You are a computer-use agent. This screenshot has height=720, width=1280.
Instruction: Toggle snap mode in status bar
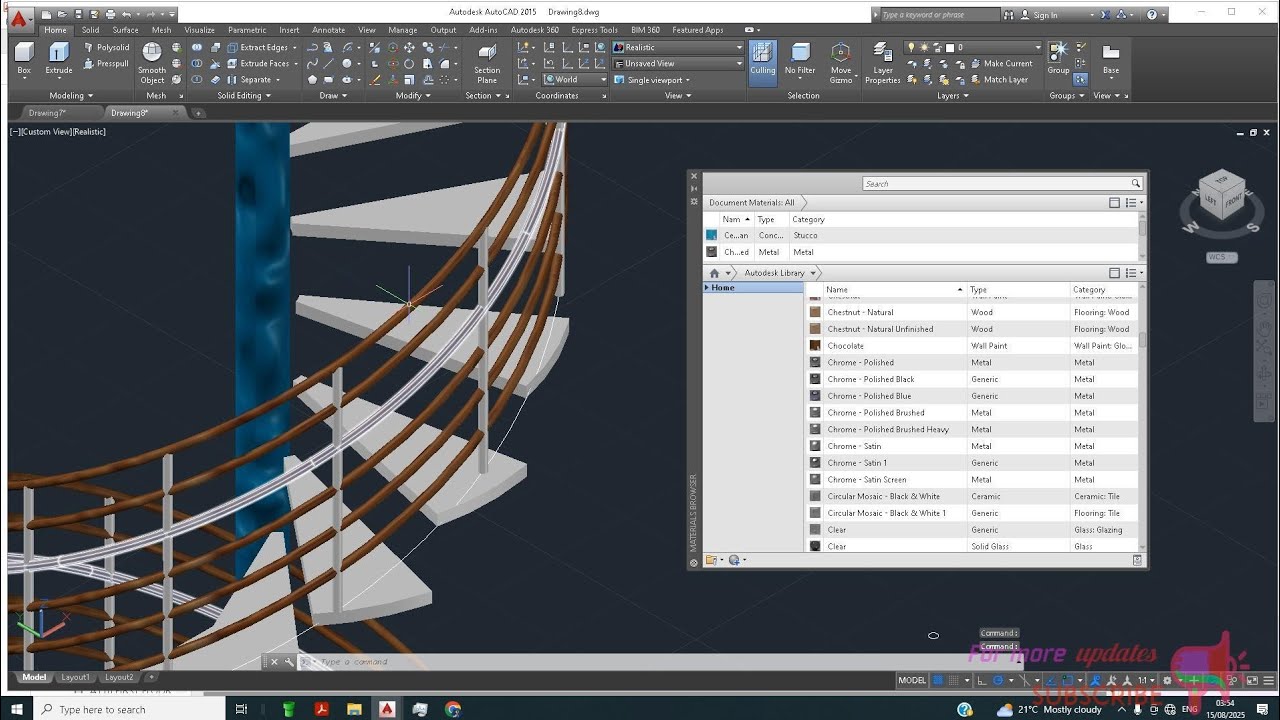click(955, 680)
